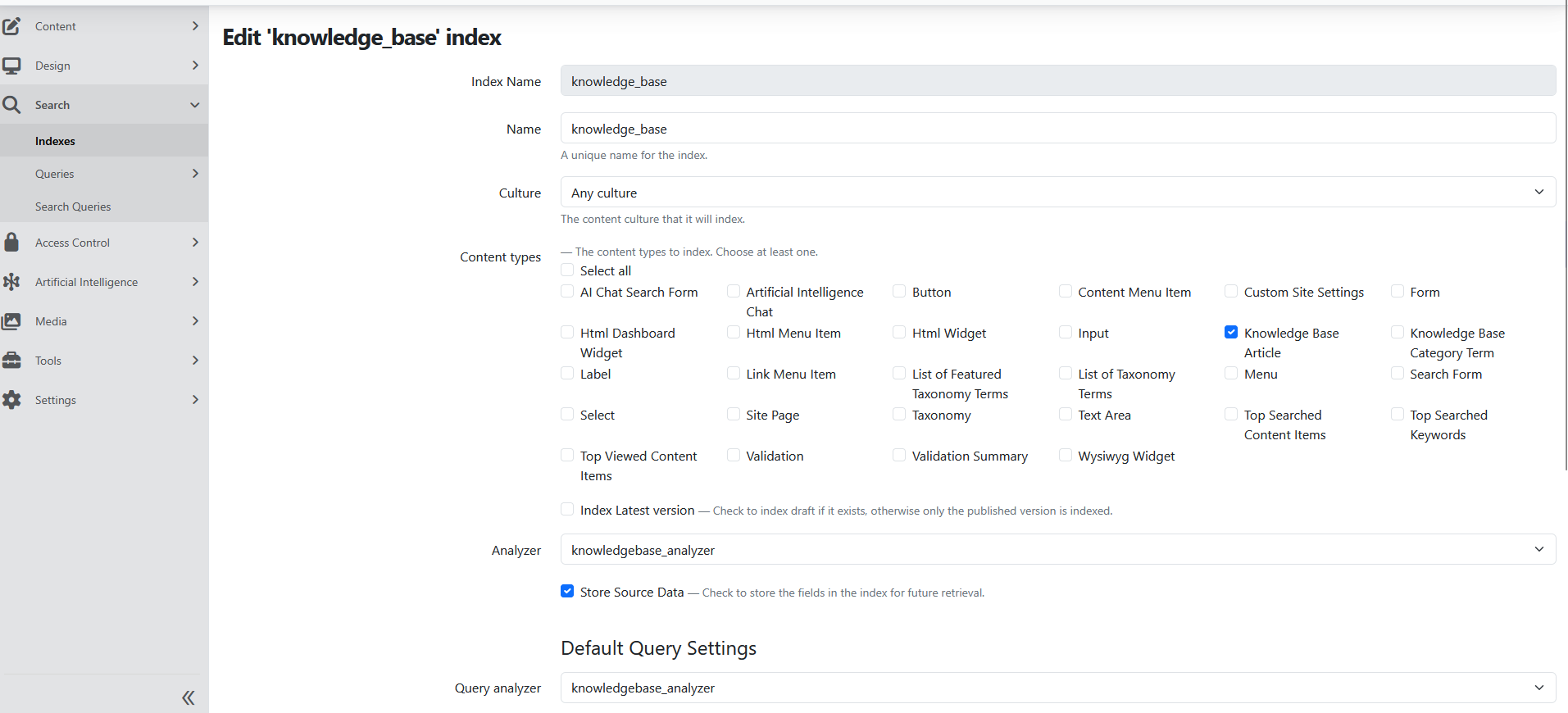Click the Artificial Intelligence sidebar icon
Screen dimensions: 1568x713
pos(11,282)
